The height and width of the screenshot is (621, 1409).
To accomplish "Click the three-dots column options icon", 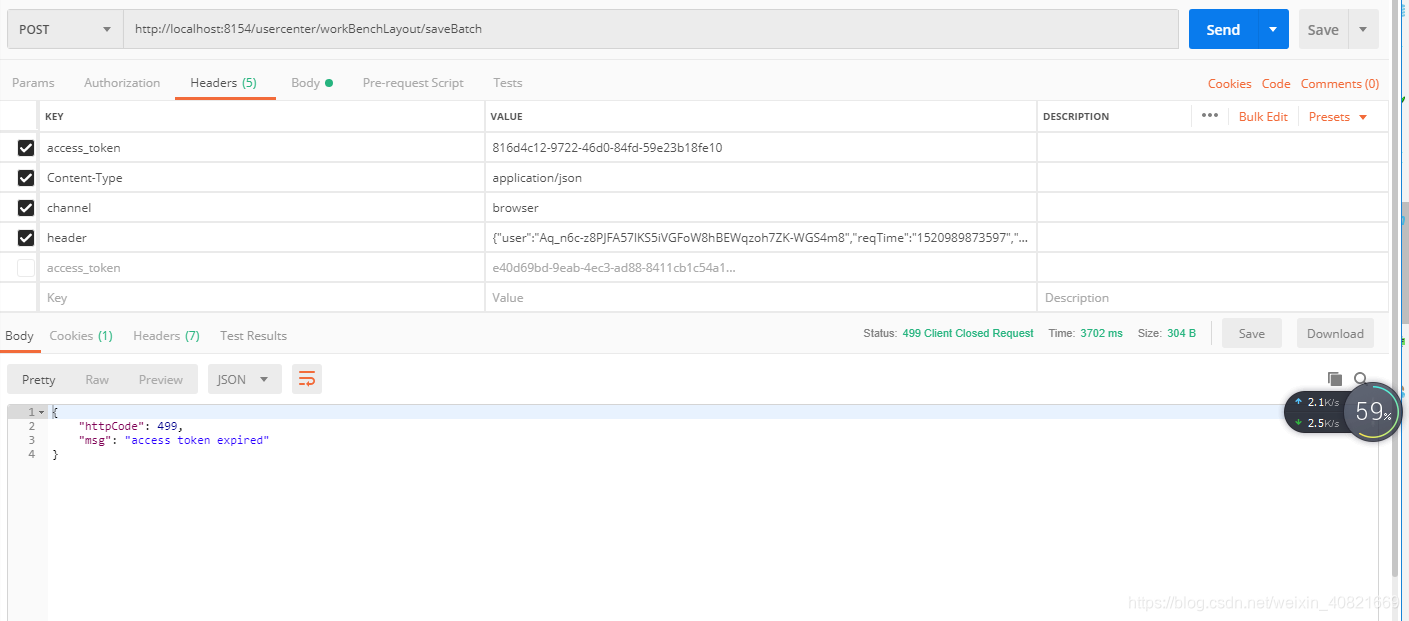I will coord(1209,116).
